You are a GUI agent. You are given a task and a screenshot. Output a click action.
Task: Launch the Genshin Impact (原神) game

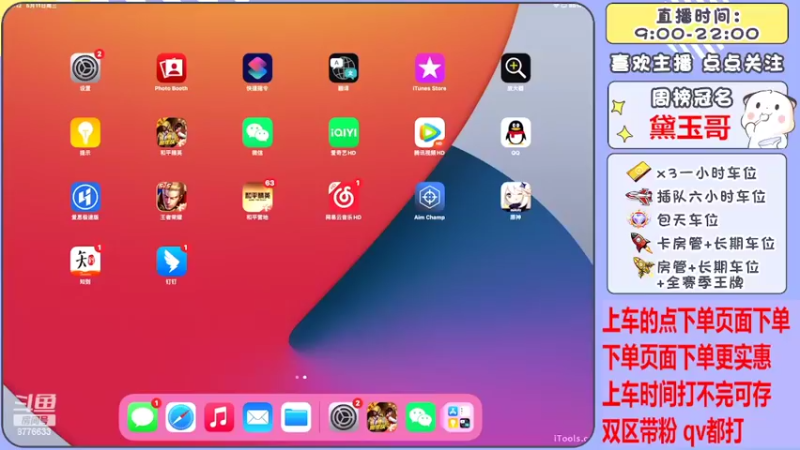tap(515, 197)
